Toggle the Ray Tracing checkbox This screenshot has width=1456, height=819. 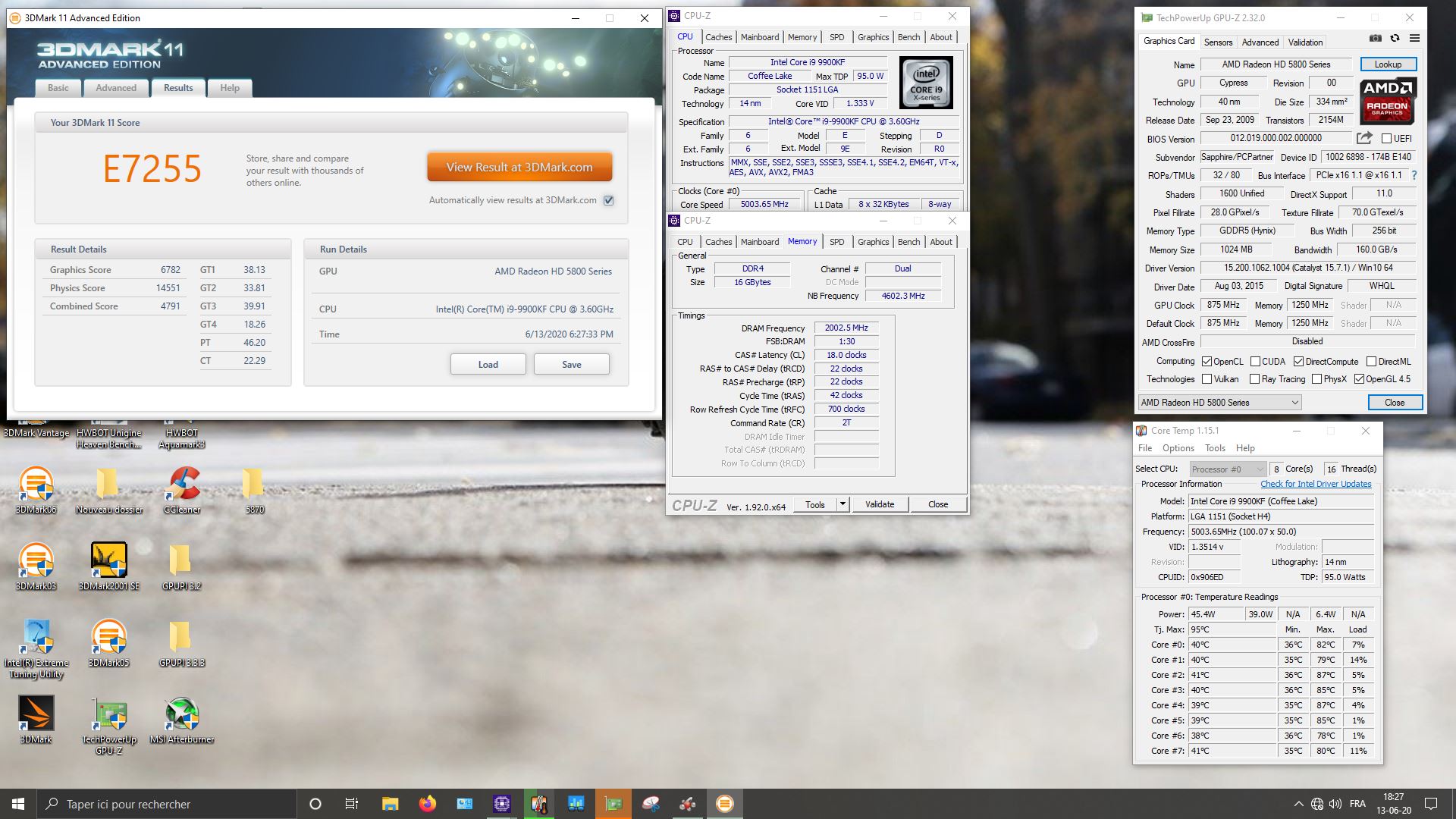coord(1255,379)
